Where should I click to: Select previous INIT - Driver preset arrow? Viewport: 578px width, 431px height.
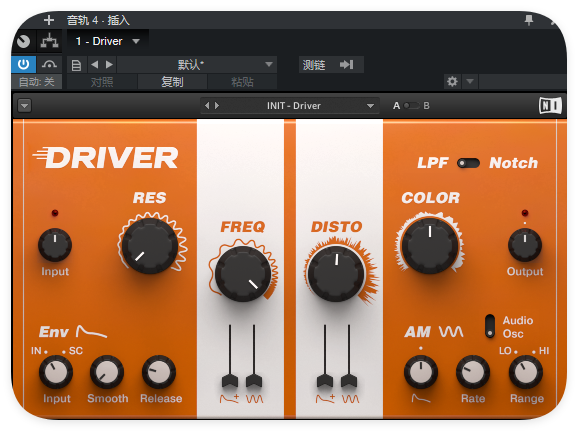[x=207, y=106]
